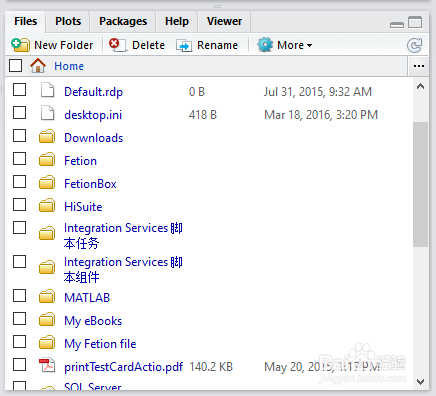Click the Rename button label
The width and height of the screenshot is (436, 396).
(x=217, y=45)
